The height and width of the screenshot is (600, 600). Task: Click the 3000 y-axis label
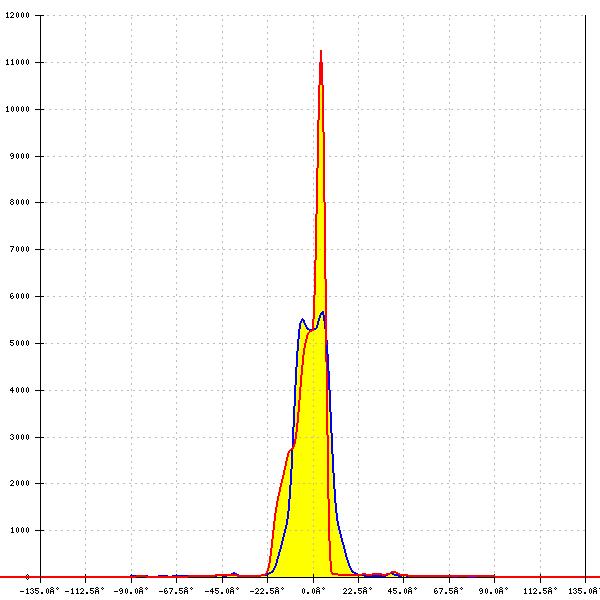20,437
